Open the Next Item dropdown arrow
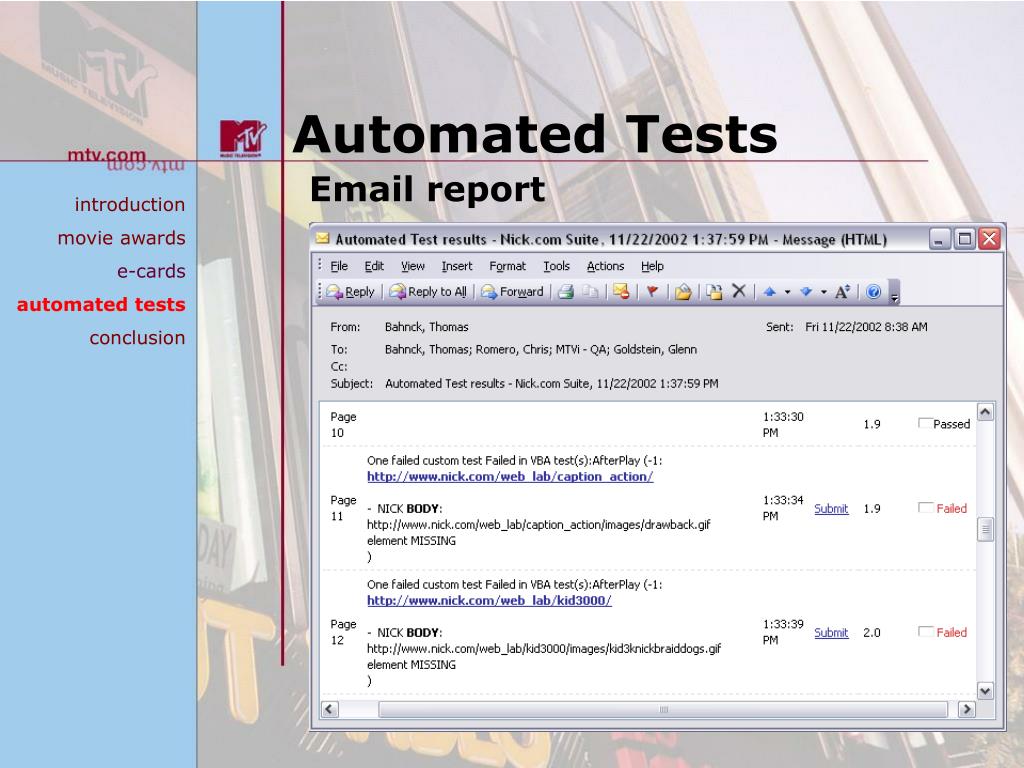The height and width of the screenshot is (768, 1024). [824, 292]
